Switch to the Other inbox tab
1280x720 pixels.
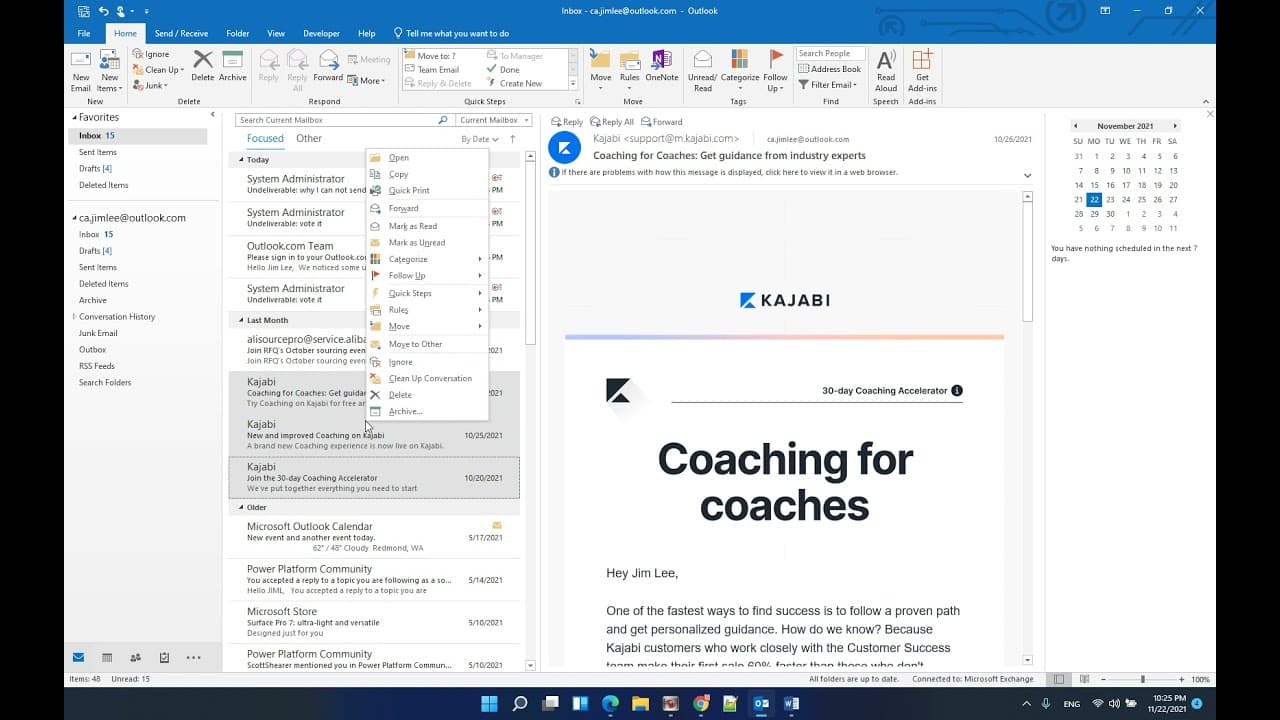pos(309,139)
